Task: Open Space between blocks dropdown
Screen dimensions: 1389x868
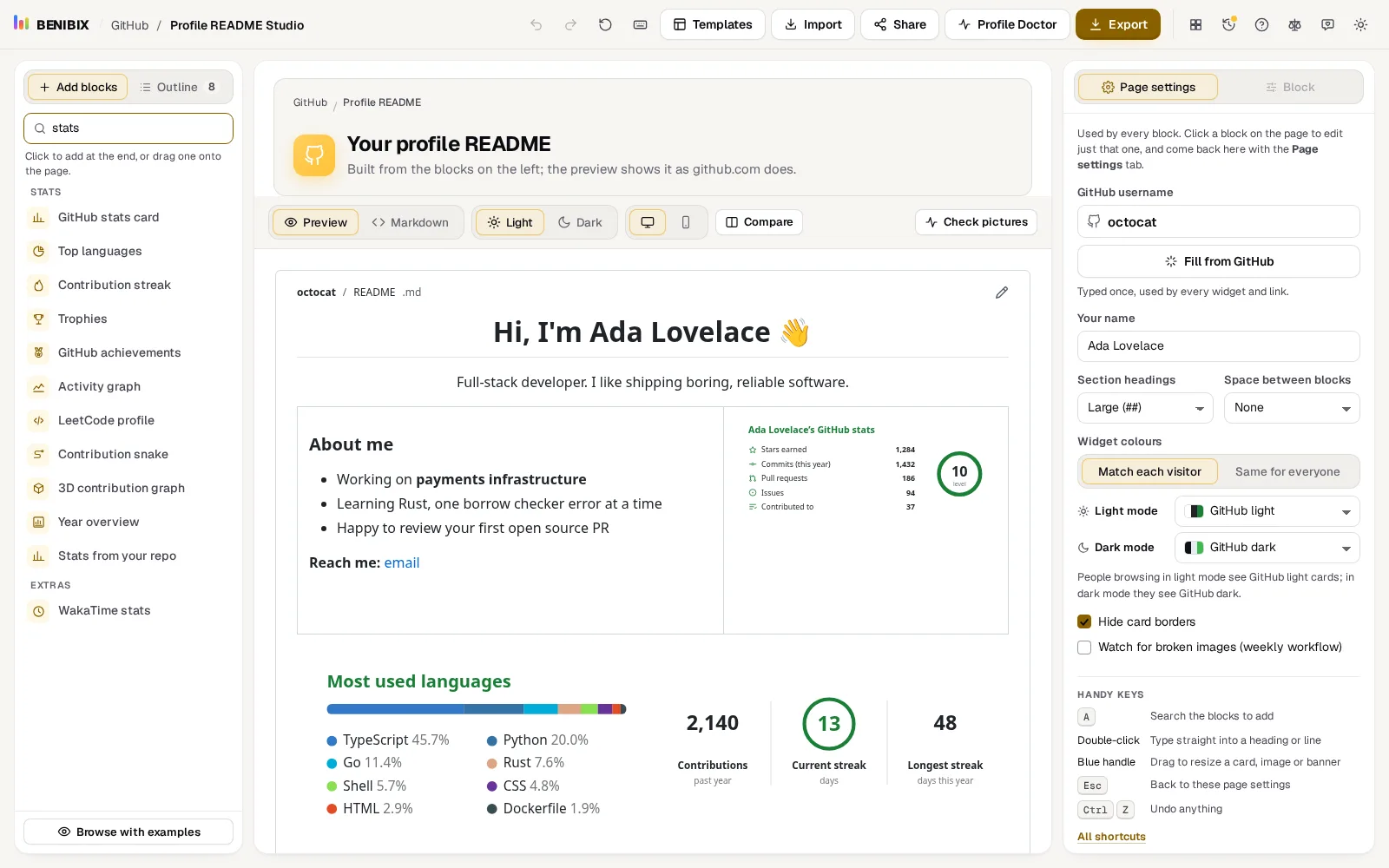Action: tap(1292, 408)
